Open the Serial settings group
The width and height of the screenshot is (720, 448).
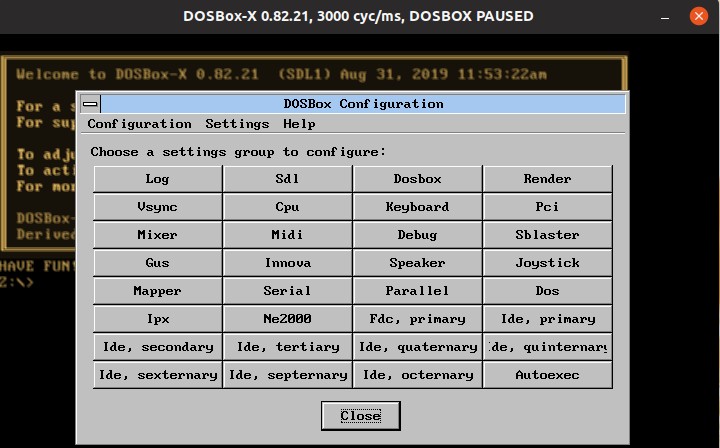click(x=287, y=291)
